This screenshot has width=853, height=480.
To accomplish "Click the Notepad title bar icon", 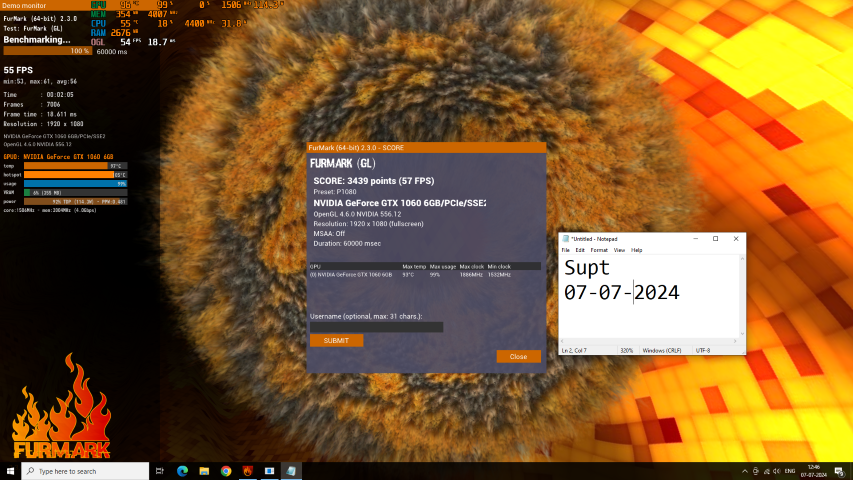I will coord(565,239).
